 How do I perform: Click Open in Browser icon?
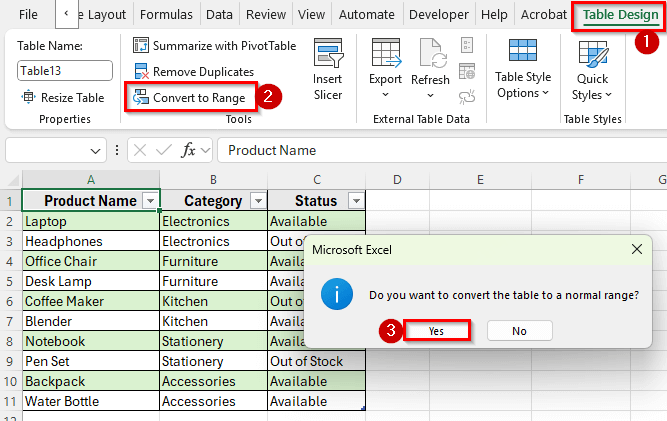point(467,71)
